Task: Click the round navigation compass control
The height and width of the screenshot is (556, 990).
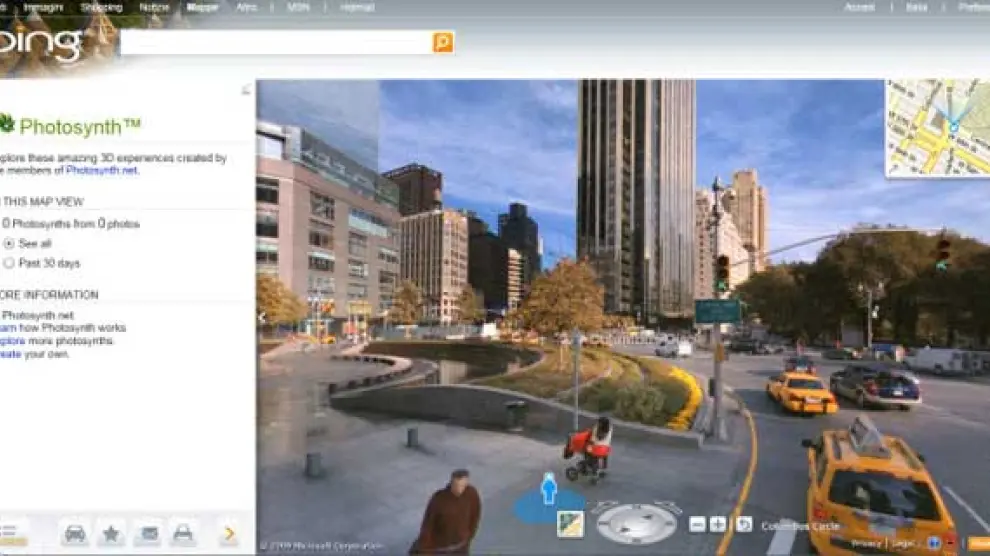Action: click(636, 522)
